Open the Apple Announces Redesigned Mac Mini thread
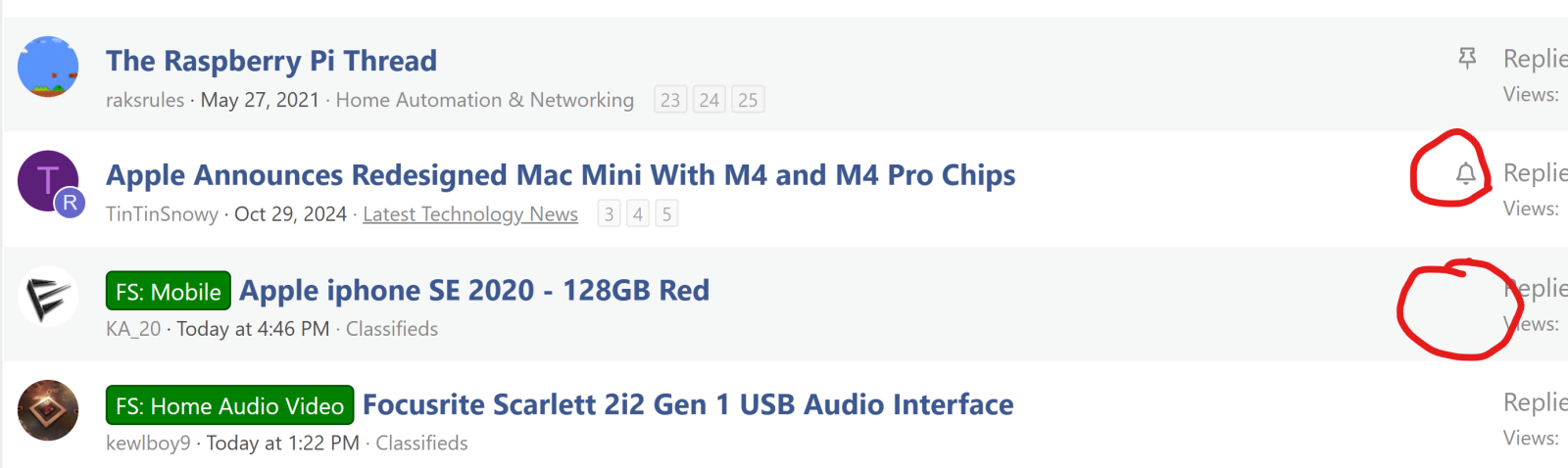This screenshot has height=468, width=1568. (x=561, y=175)
